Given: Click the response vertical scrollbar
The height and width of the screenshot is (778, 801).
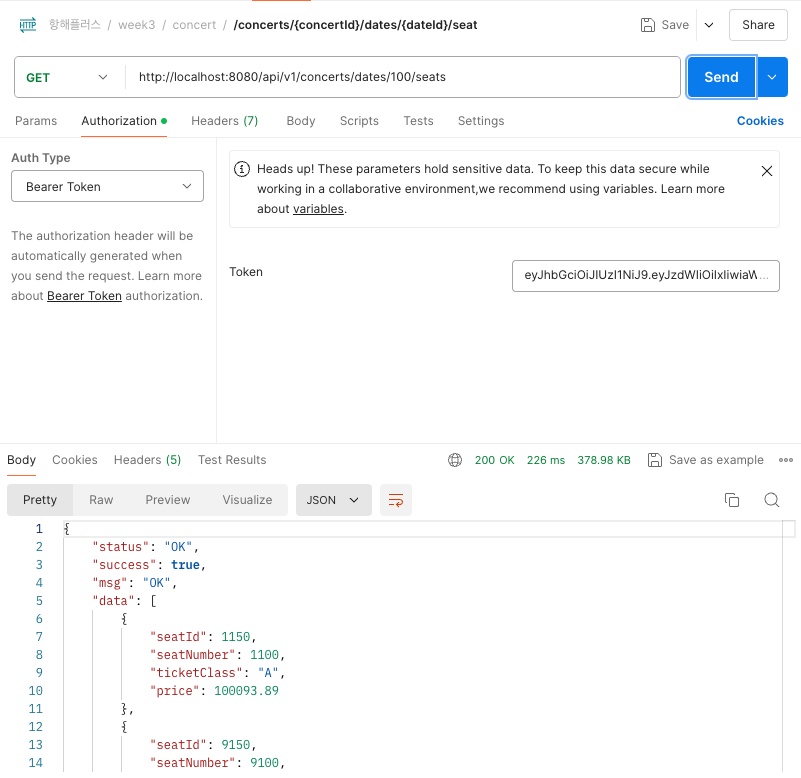Looking at the screenshot, I should click(789, 646).
